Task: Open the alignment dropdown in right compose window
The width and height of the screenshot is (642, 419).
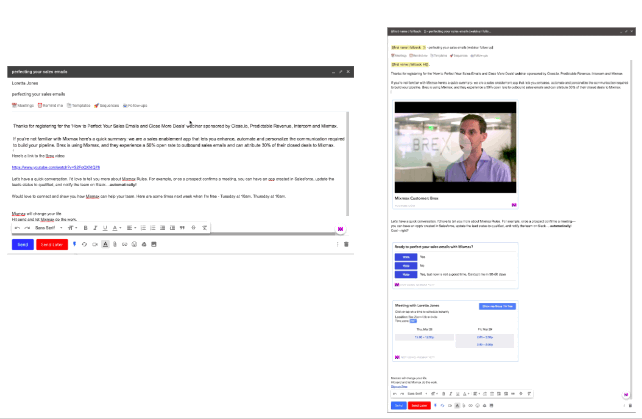Action: click(476, 394)
